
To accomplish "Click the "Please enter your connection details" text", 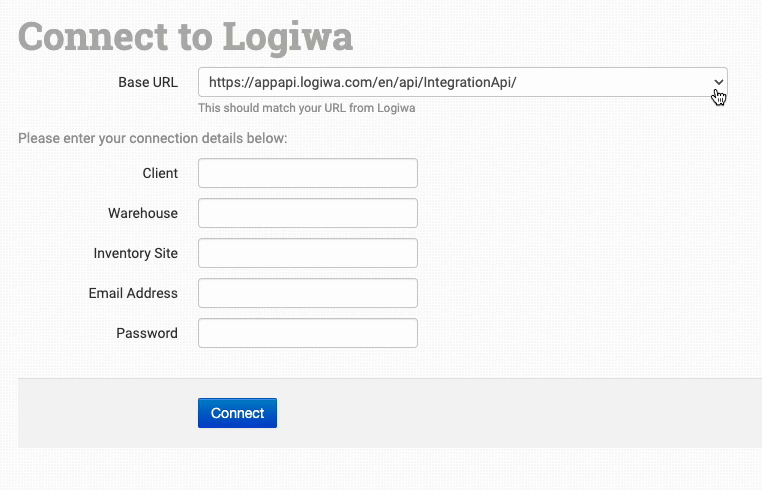I will pos(153,138).
